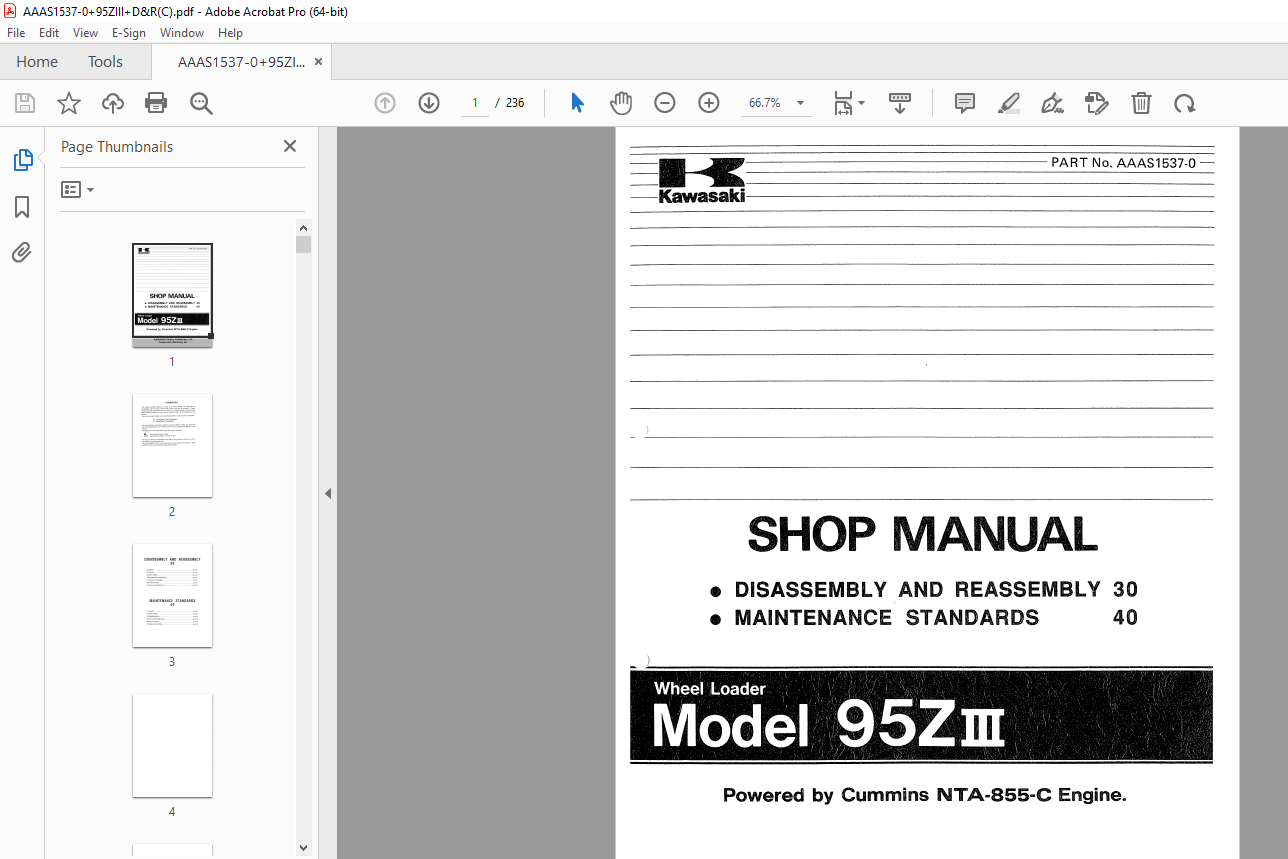Switch to the Home tab
The width and height of the screenshot is (1288, 859).
(37, 62)
